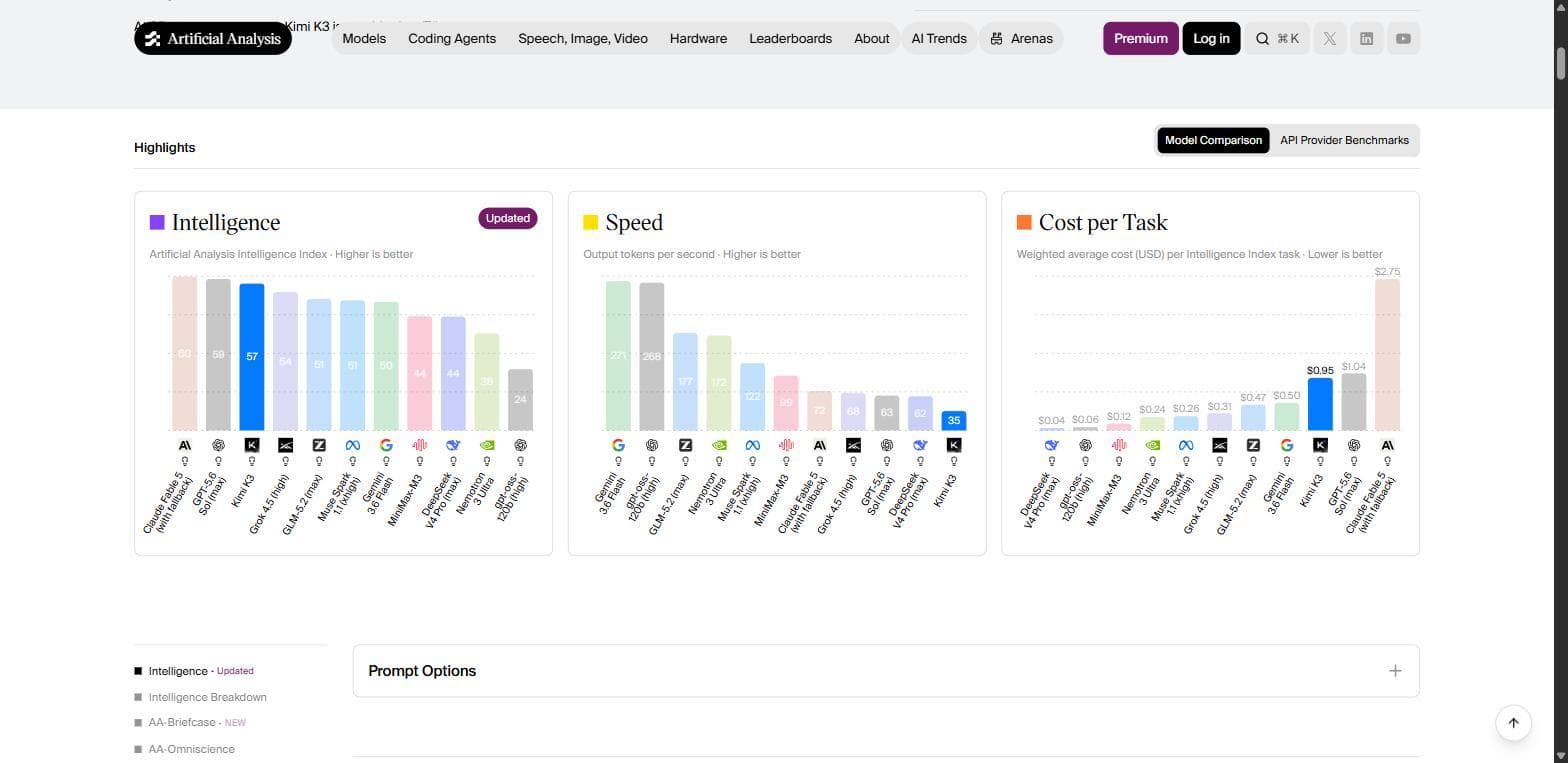Click the Kimi K3 57 bar in Intelligence
The height and width of the screenshot is (763, 1568).
(x=252, y=357)
